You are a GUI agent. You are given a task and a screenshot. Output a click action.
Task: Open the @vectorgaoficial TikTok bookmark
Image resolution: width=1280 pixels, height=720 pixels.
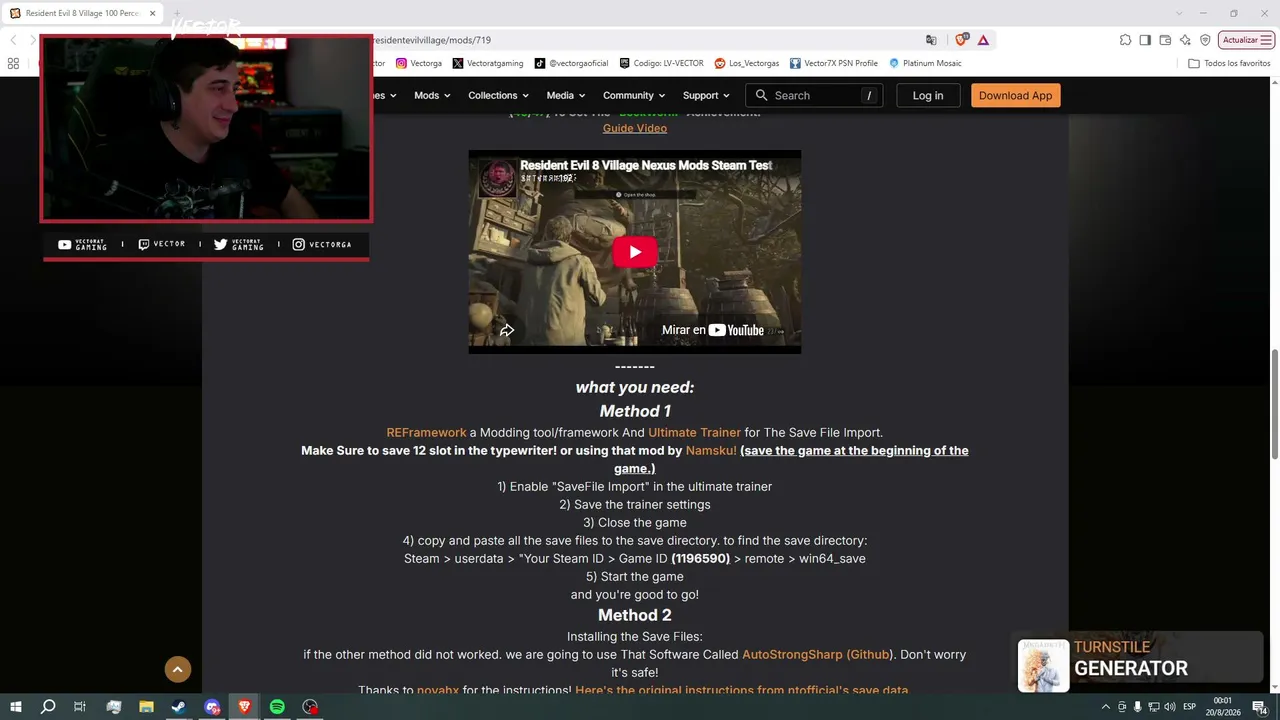(x=571, y=63)
